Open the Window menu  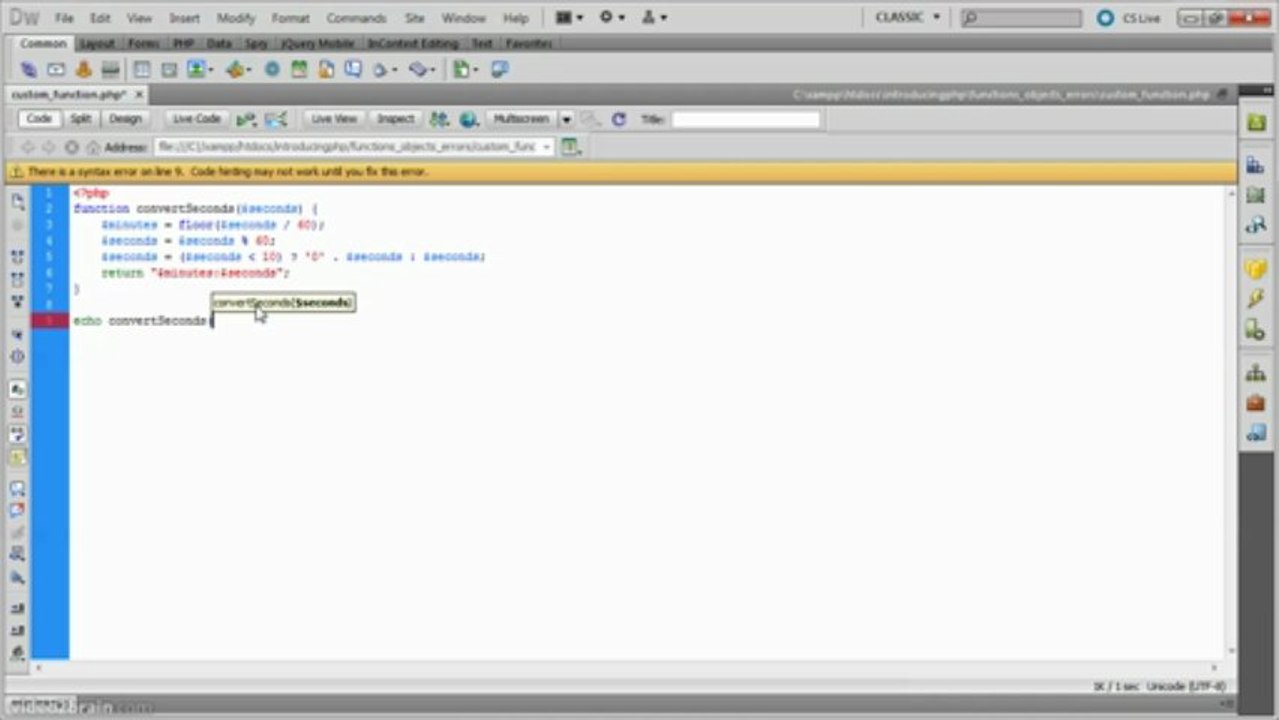click(x=463, y=18)
